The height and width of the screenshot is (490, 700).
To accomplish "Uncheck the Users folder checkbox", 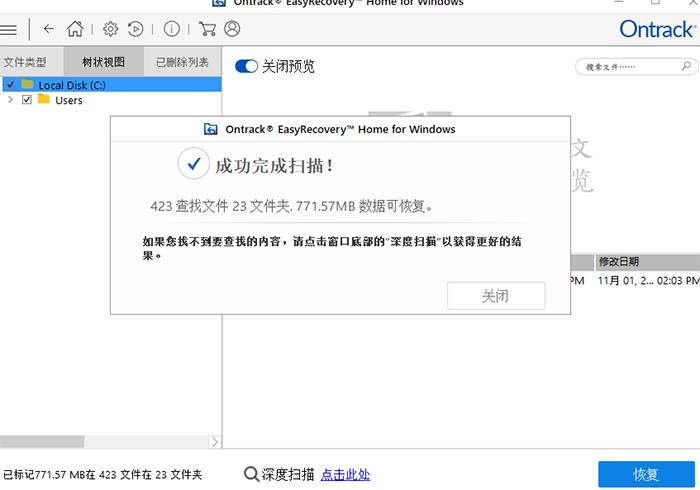I will [x=27, y=100].
